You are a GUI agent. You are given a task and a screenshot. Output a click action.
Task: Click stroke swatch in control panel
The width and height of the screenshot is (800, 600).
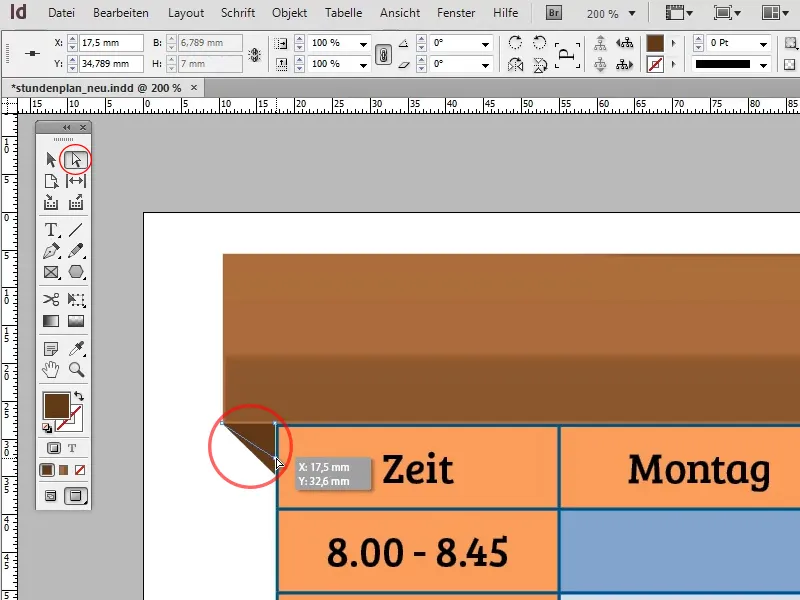click(655, 65)
